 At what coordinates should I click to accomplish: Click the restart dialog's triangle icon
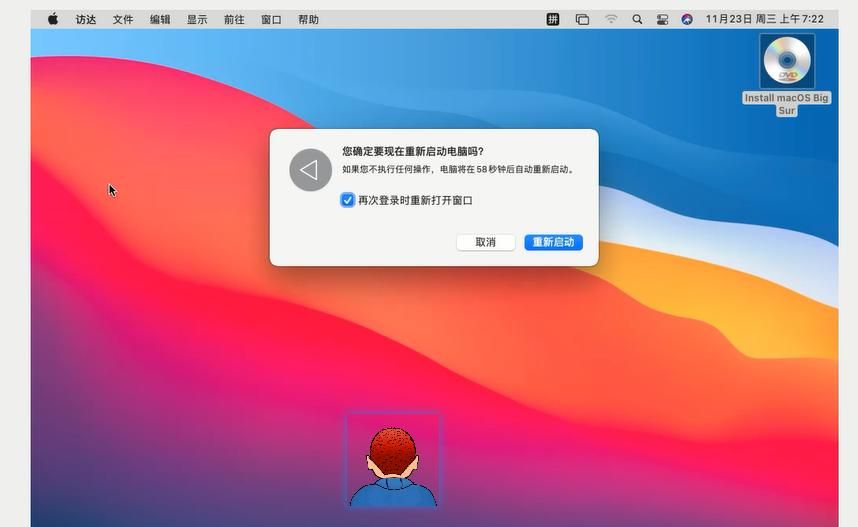tap(310, 170)
